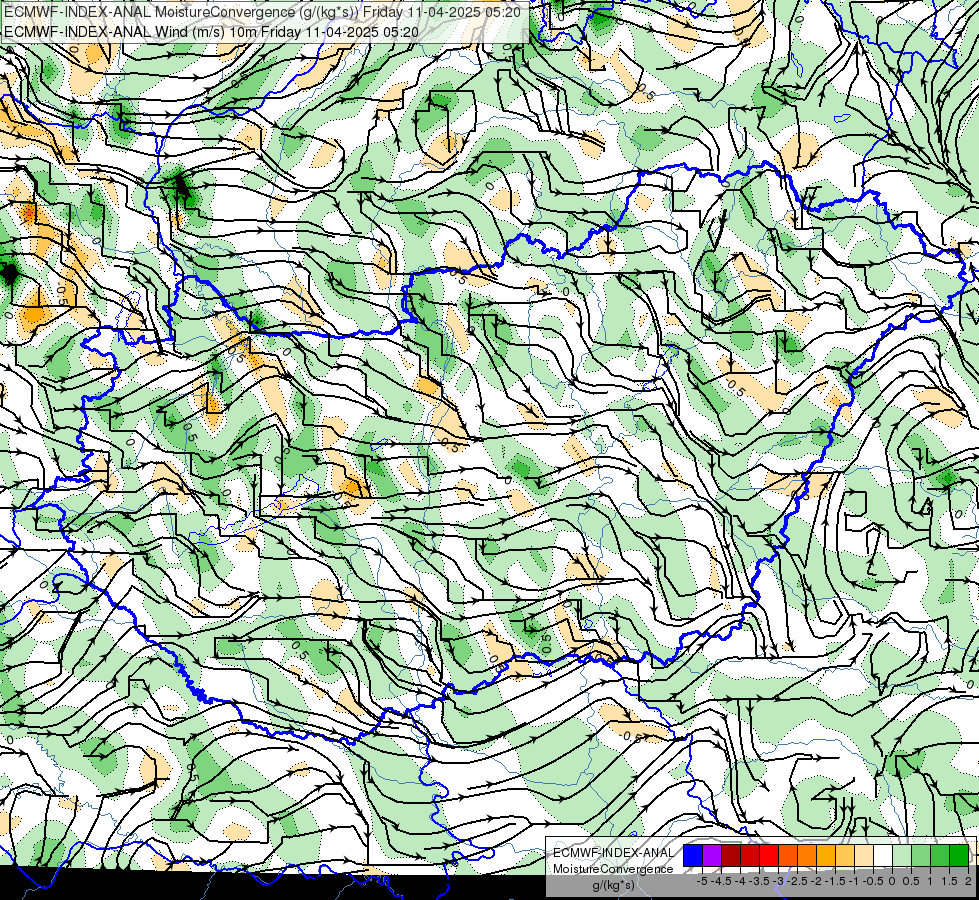Select the dark maroon swatch between -4.5 and -4
979x900 pixels.
coord(731,856)
